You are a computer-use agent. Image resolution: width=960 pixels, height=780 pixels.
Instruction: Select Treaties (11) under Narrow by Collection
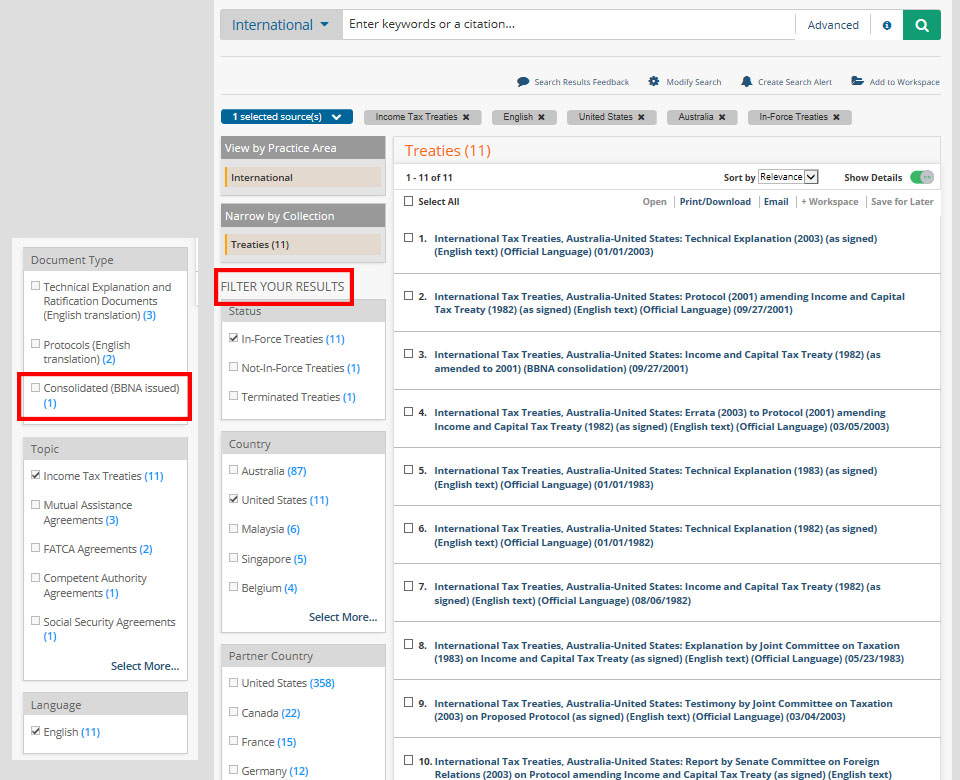click(x=303, y=244)
